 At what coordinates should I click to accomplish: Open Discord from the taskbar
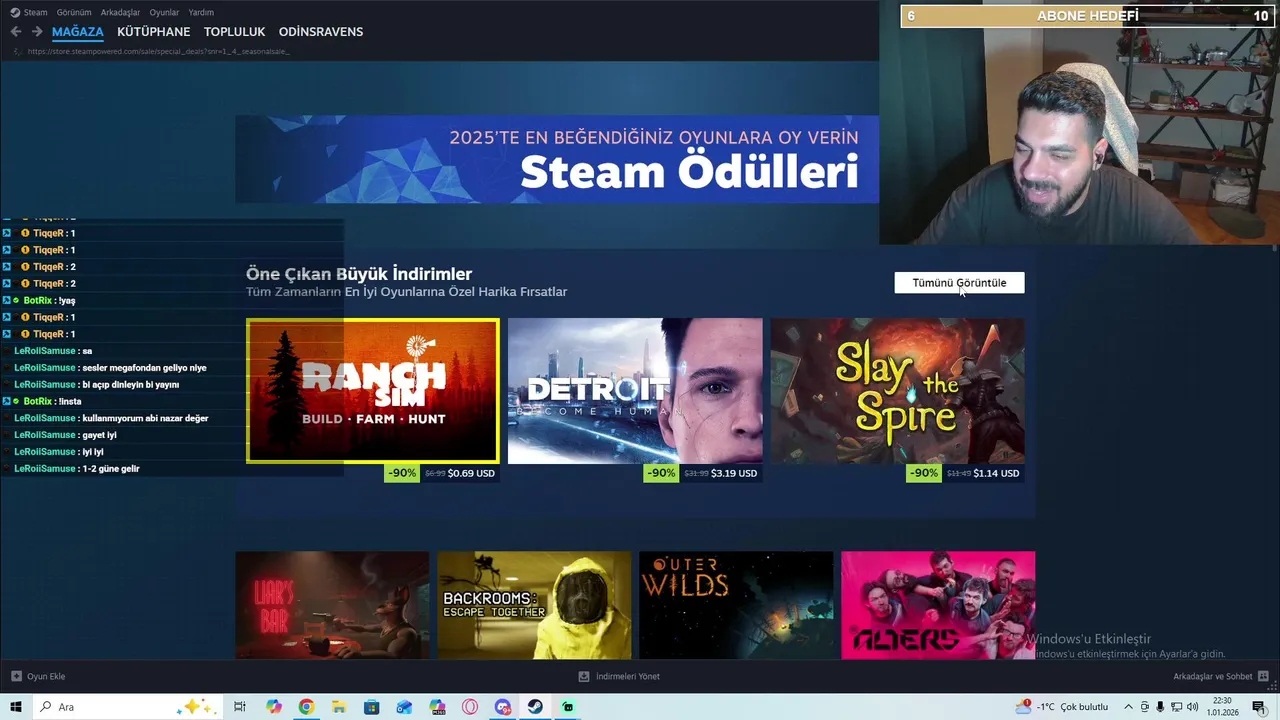(x=502, y=707)
